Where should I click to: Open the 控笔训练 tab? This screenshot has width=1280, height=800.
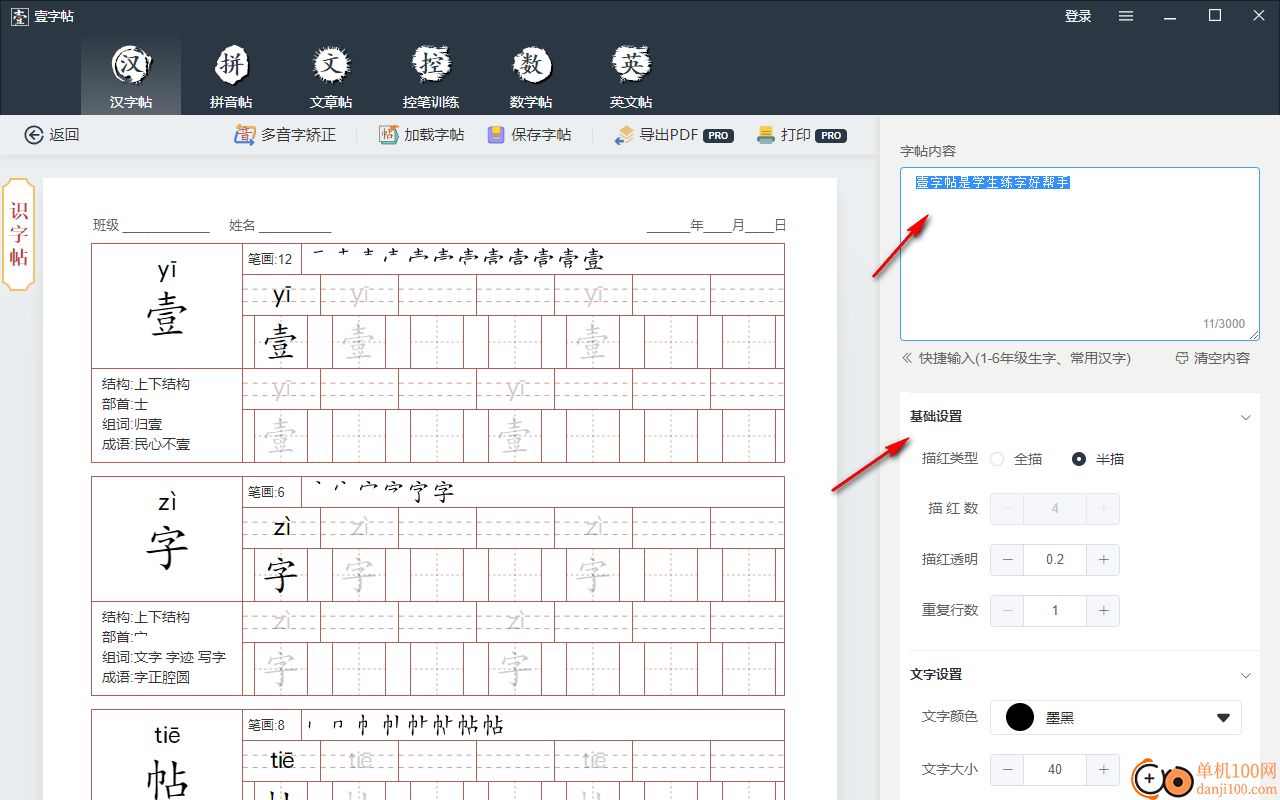point(431,76)
